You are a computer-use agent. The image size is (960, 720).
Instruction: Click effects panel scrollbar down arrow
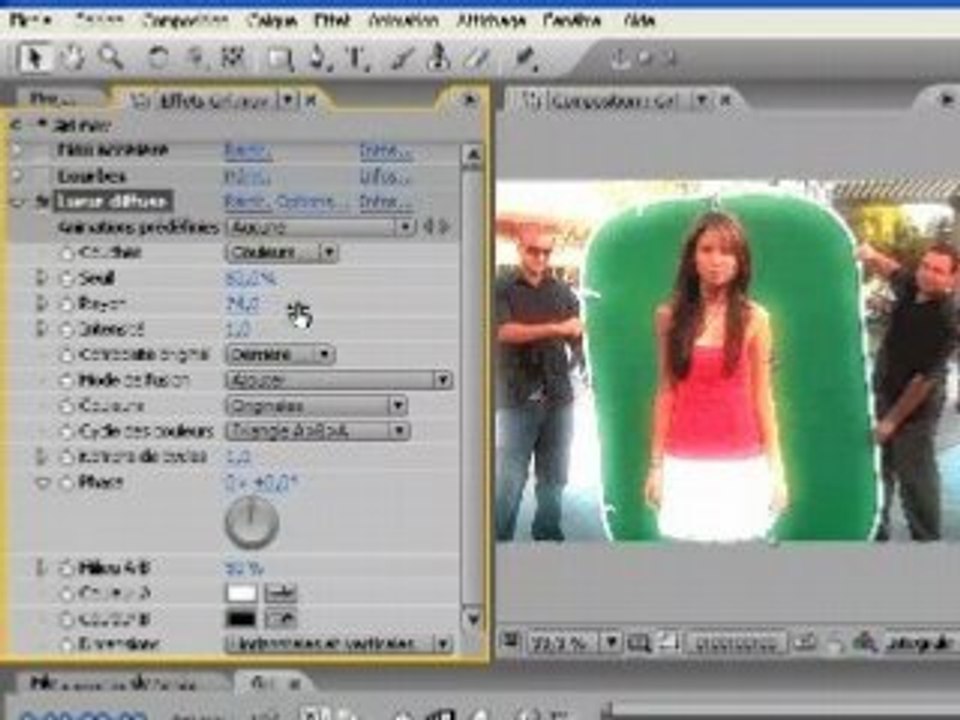click(x=473, y=619)
